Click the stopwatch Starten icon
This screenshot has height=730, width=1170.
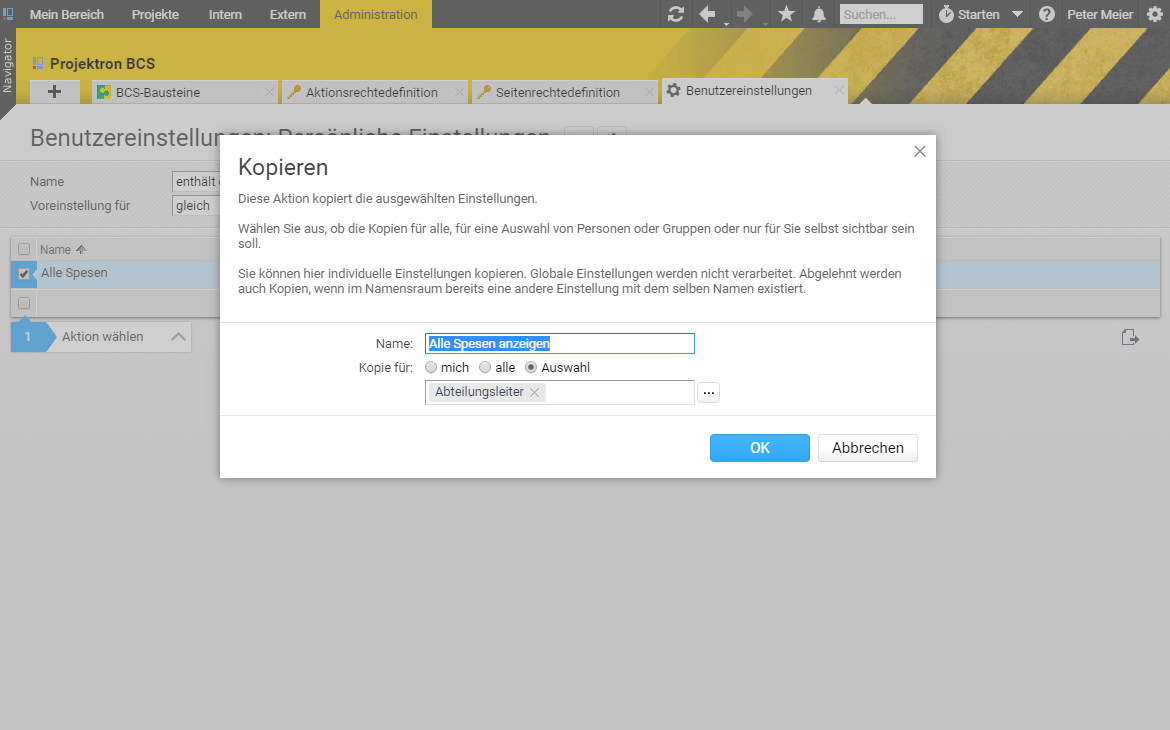(946, 14)
